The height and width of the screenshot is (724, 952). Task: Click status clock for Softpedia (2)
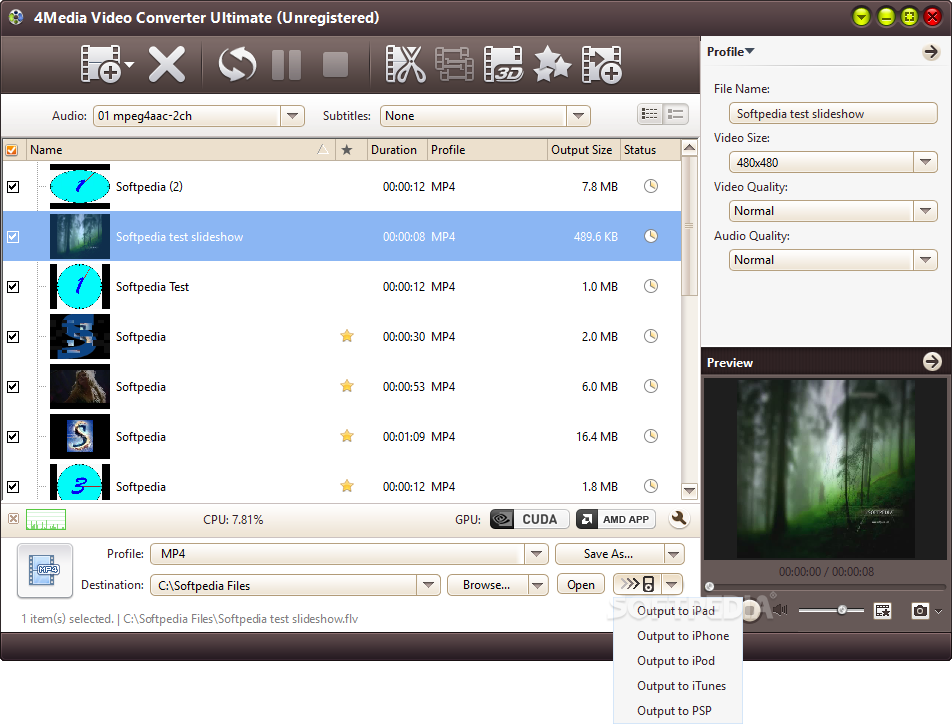tap(651, 186)
